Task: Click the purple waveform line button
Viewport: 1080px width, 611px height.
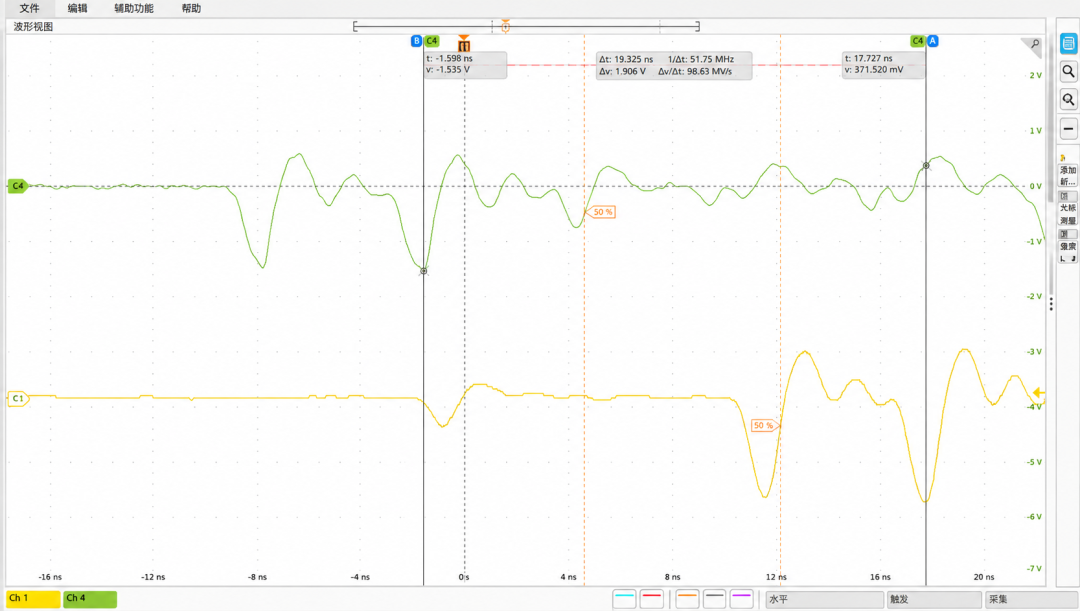Action: click(x=742, y=599)
